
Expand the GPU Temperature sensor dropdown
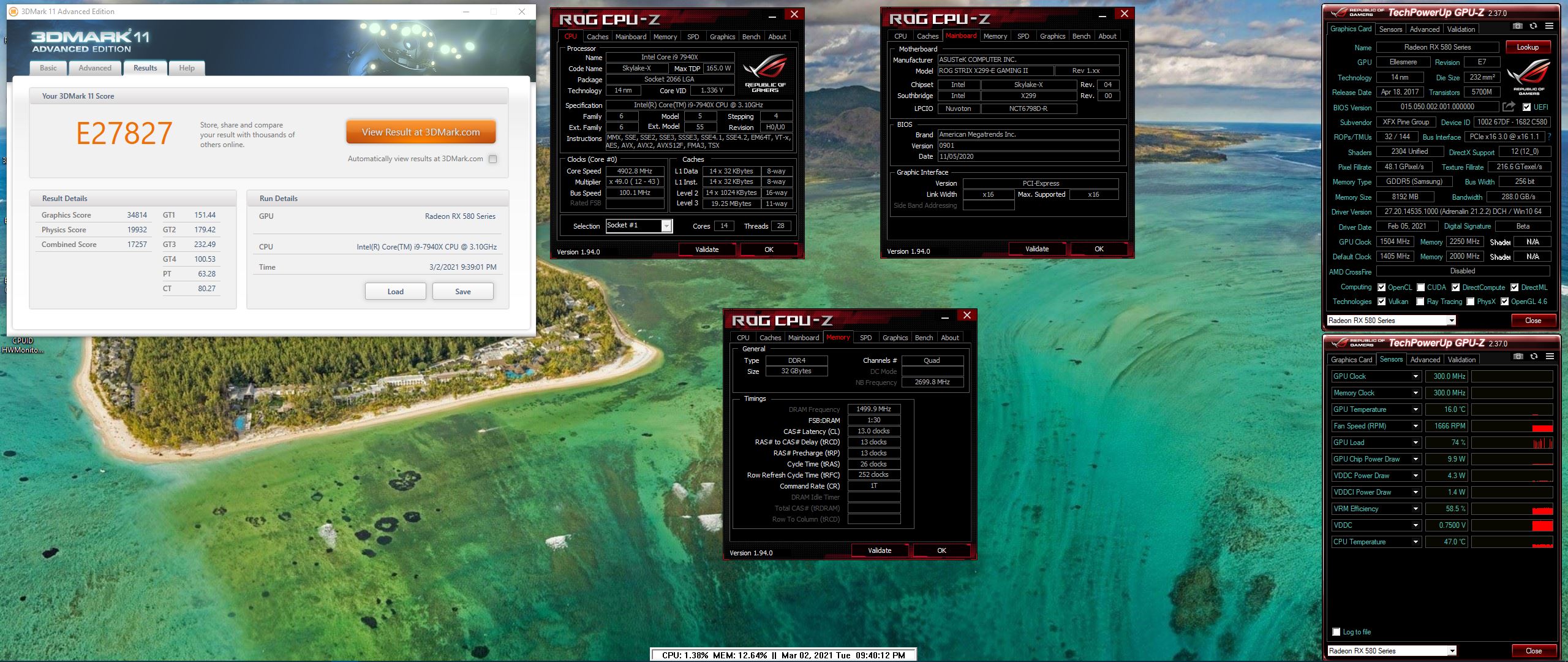point(1415,409)
